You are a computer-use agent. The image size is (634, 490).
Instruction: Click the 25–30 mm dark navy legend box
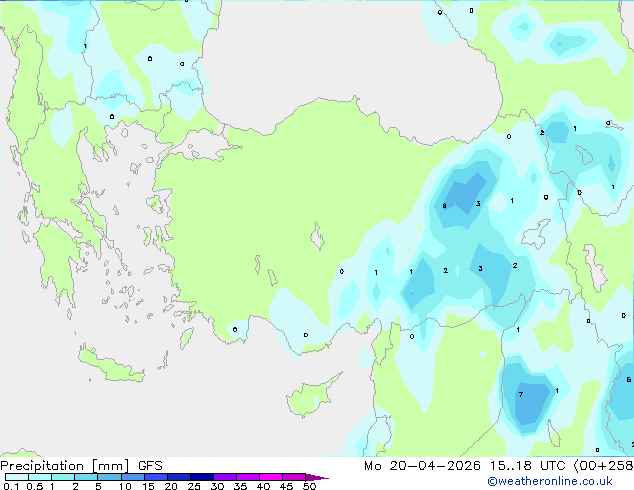click(x=202, y=477)
